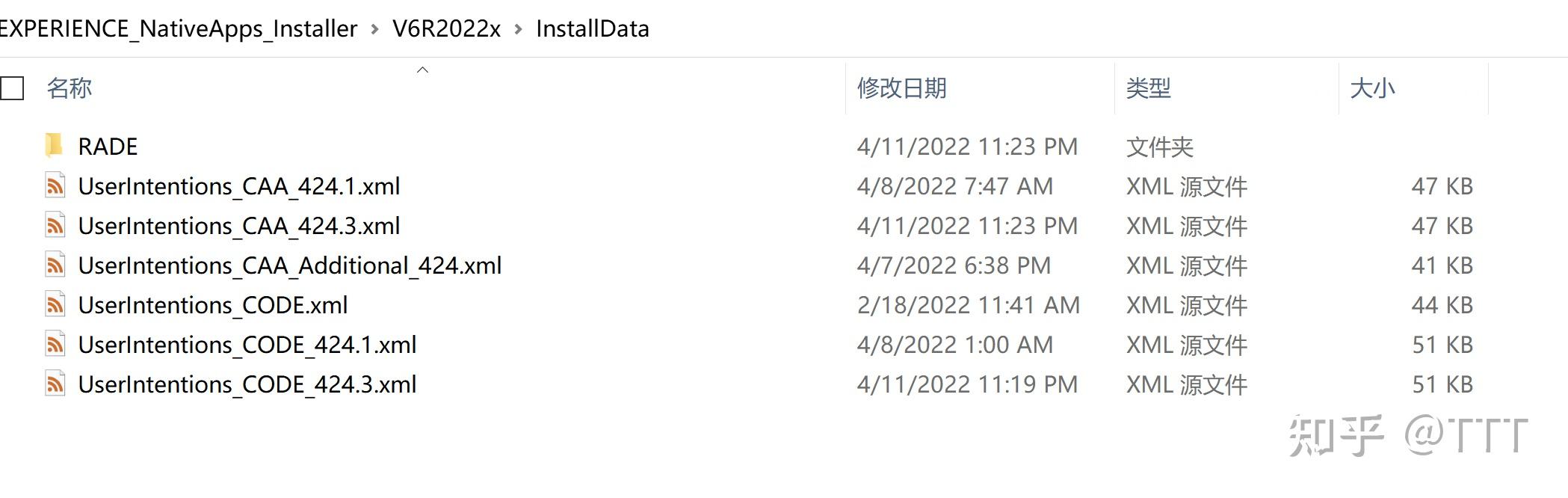Toggle the select-all checkbox in header
The width and height of the screenshot is (1568, 498).
tap(13, 88)
